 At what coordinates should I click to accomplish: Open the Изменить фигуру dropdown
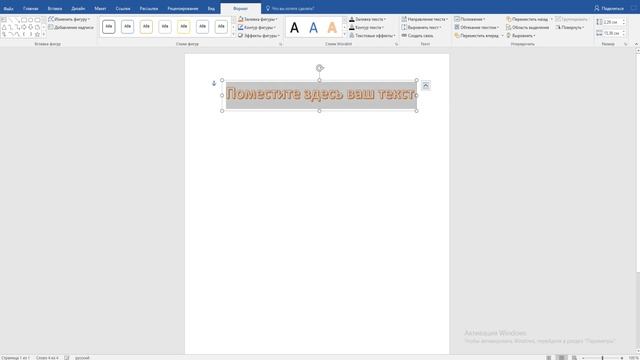(x=69, y=19)
